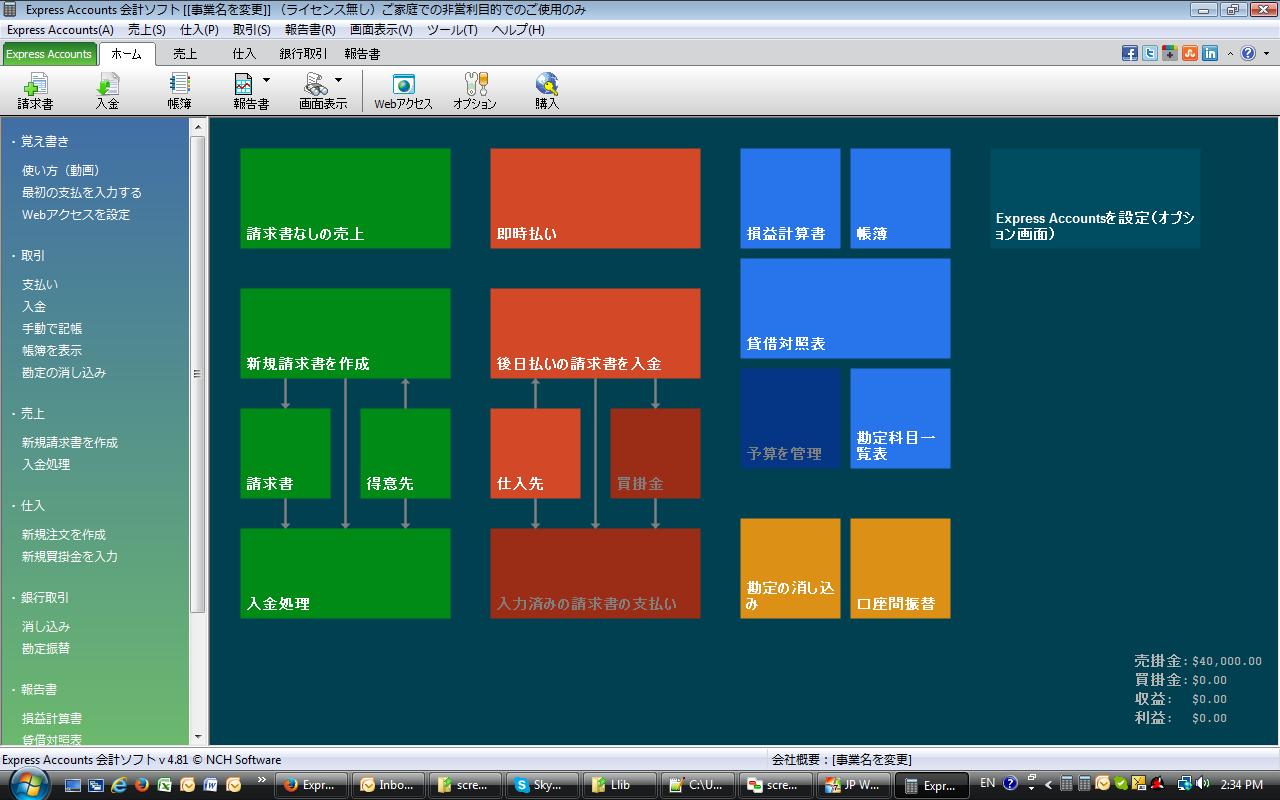Launch Internet Explorer from quick launch
Image resolution: width=1280 pixels, height=800 pixels.
click(x=120, y=785)
